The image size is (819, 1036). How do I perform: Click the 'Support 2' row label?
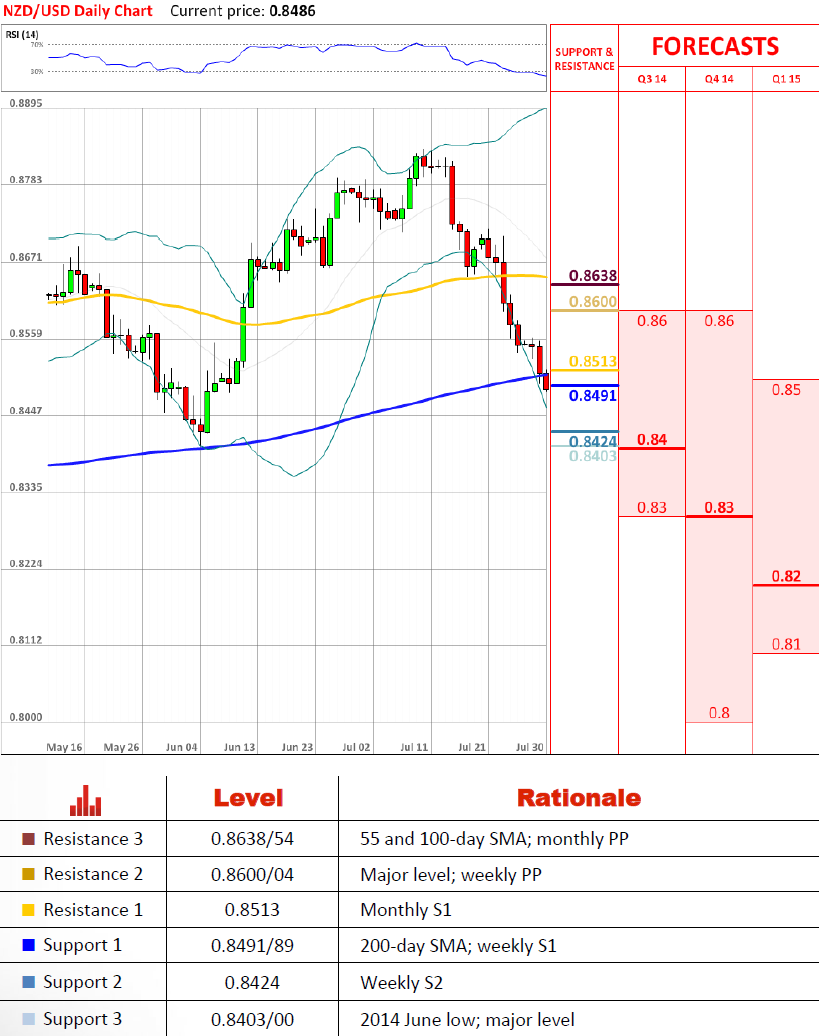coord(83,982)
